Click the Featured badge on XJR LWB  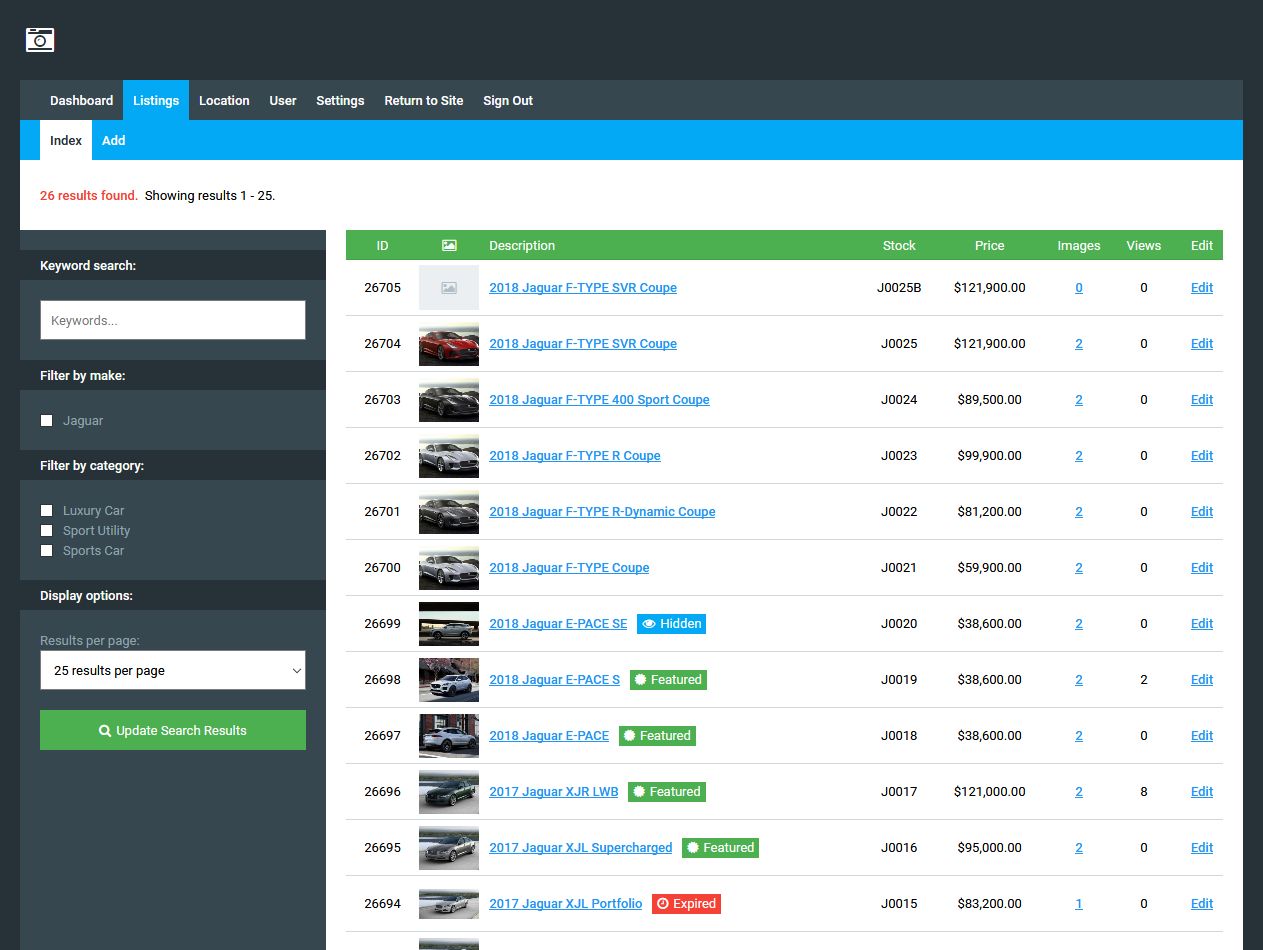(666, 792)
